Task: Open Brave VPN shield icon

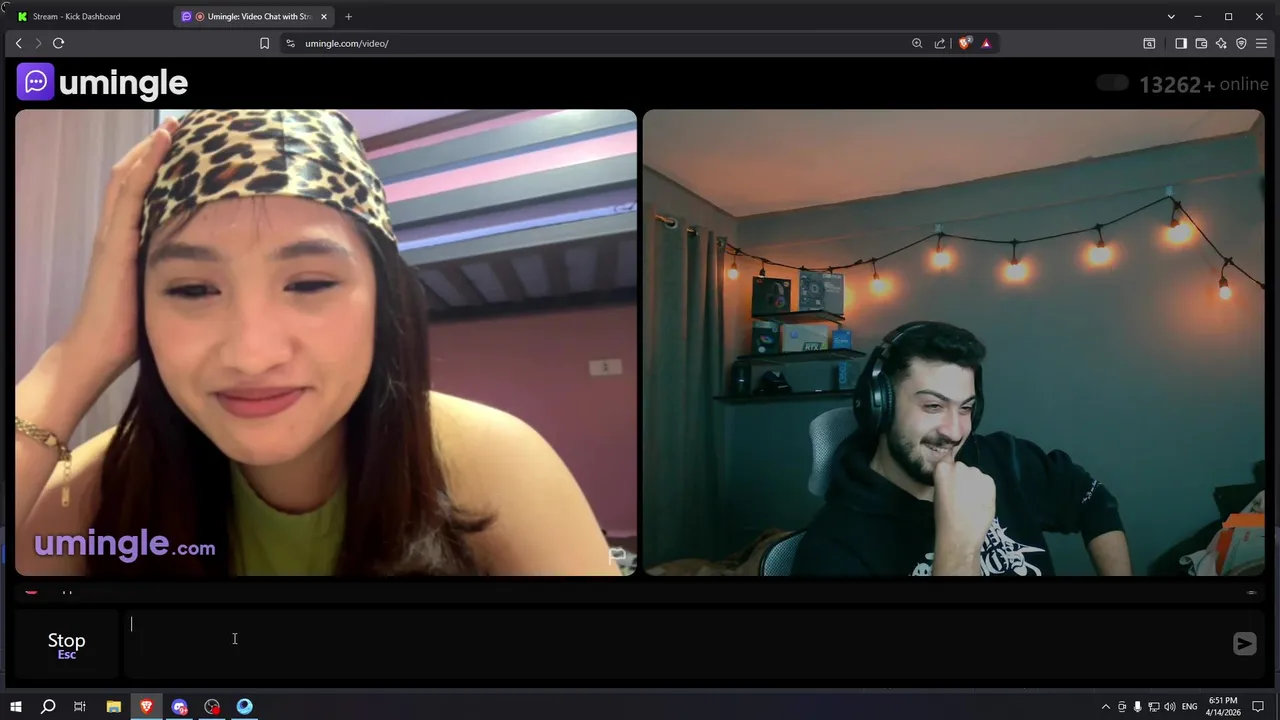Action: point(1241,43)
